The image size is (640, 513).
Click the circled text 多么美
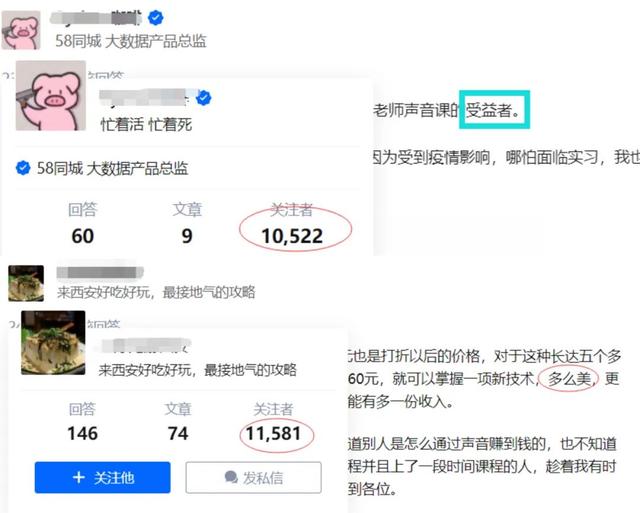[x=569, y=379]
